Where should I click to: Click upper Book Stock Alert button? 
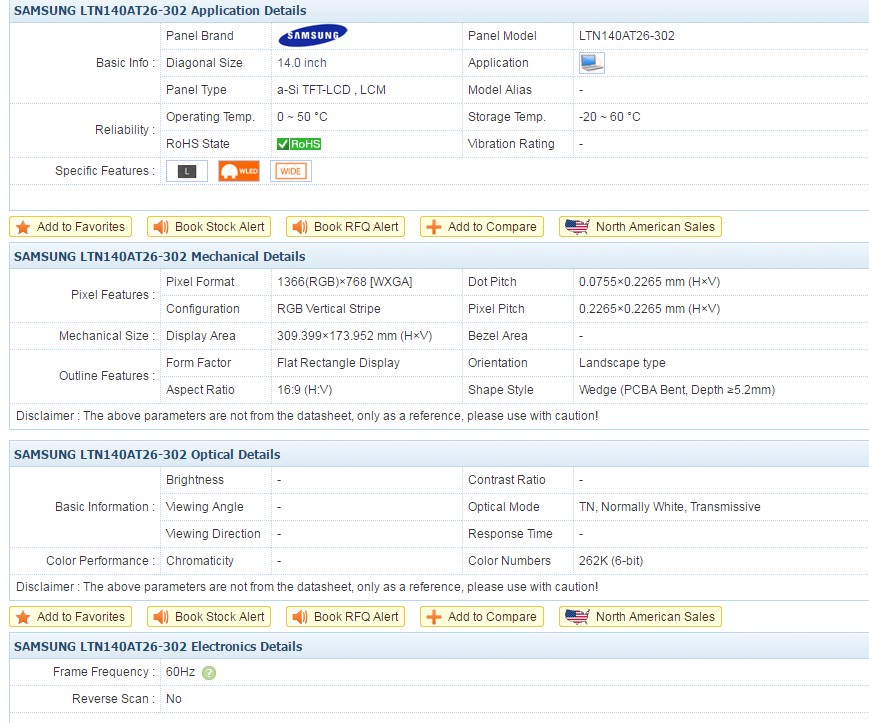click(209, 227)
